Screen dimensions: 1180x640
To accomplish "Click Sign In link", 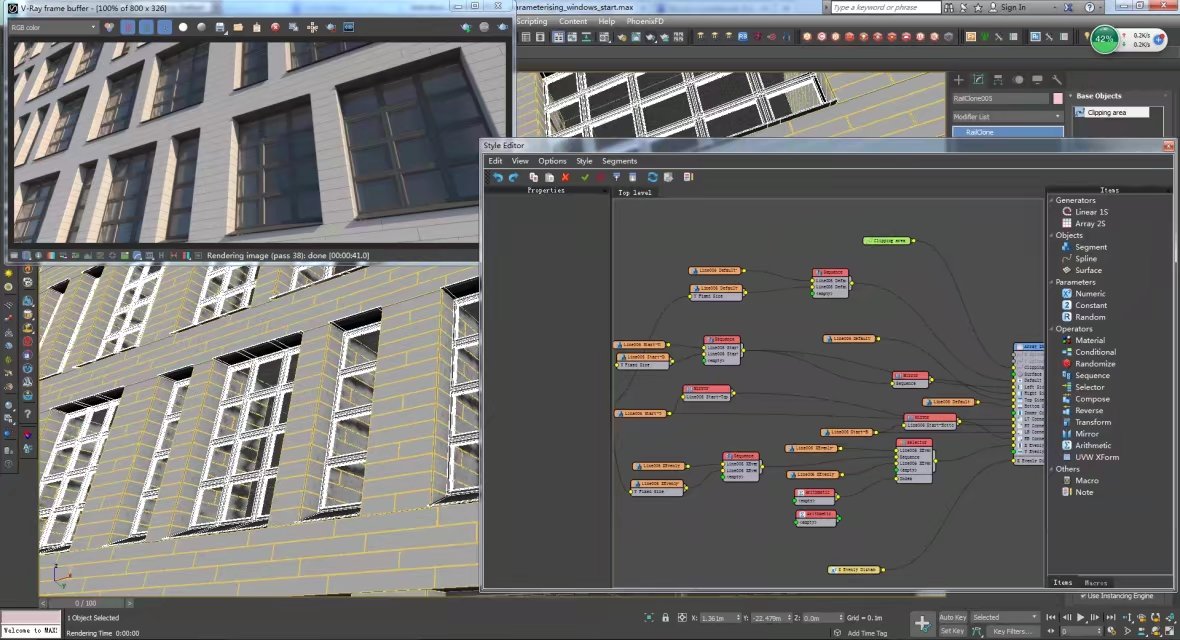I will pos(1013,8).
